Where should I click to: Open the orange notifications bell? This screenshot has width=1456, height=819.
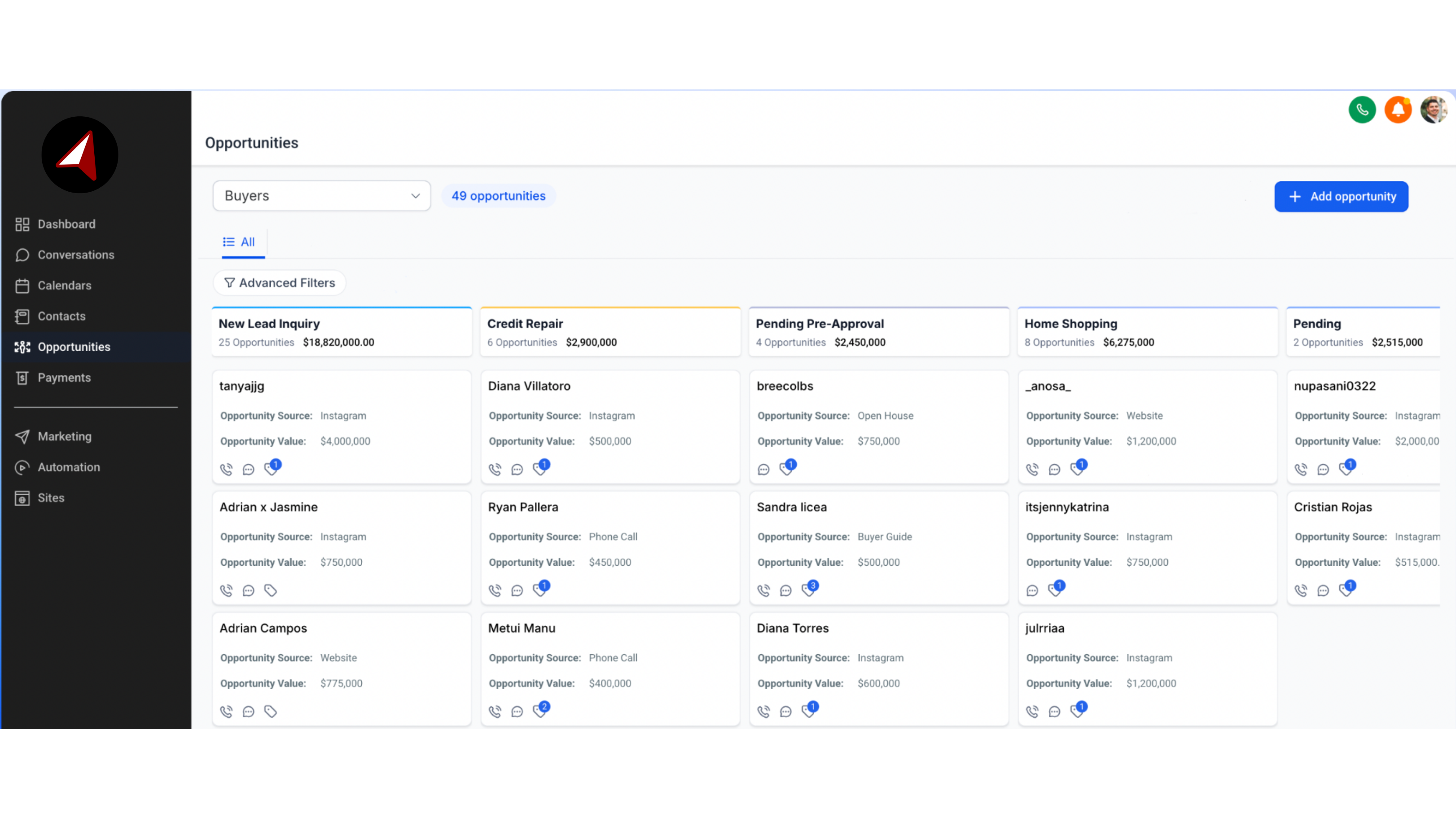click(x=1398, y=110)
